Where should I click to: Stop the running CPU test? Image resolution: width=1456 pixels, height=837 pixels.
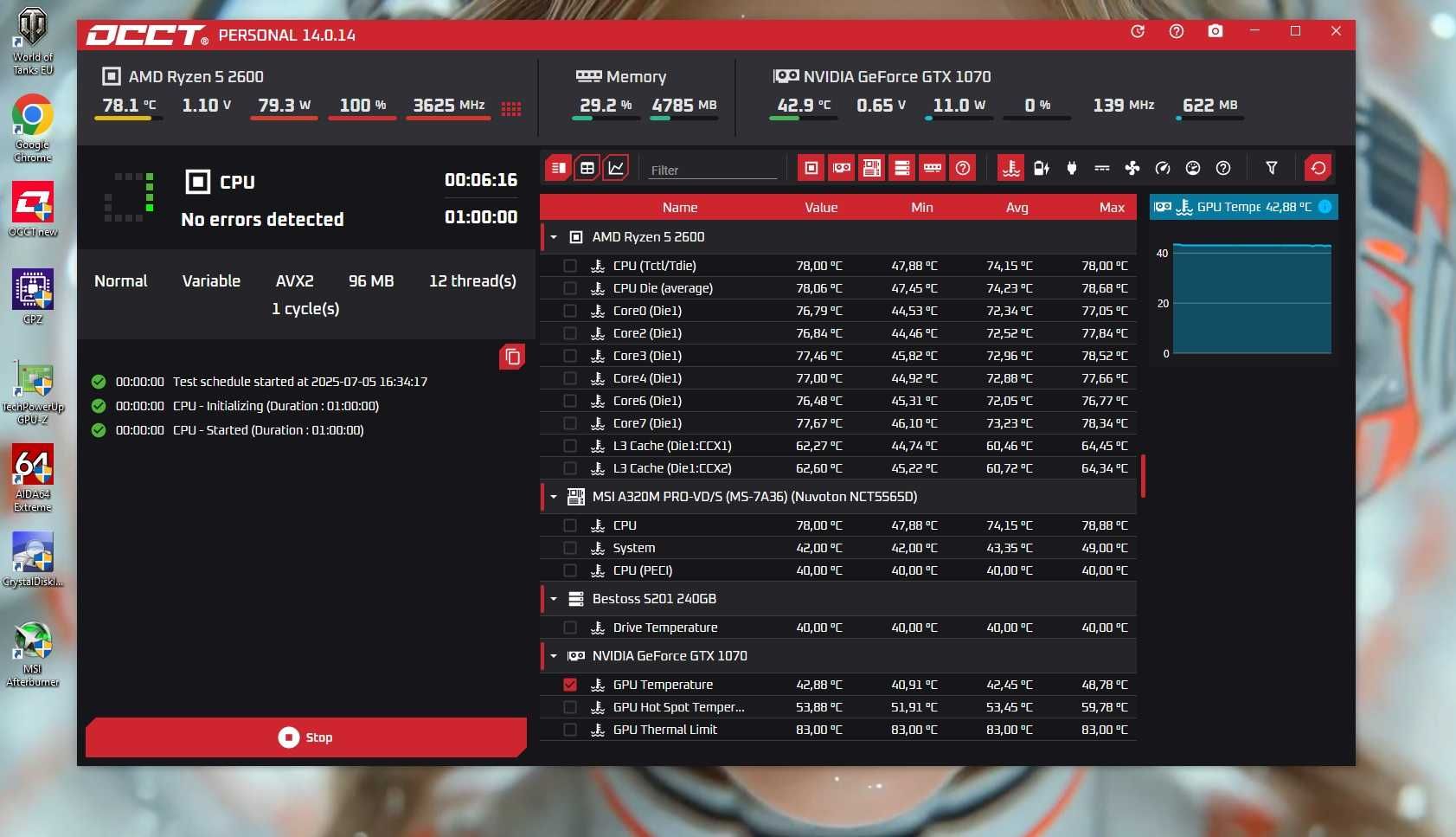pos(306,737)
